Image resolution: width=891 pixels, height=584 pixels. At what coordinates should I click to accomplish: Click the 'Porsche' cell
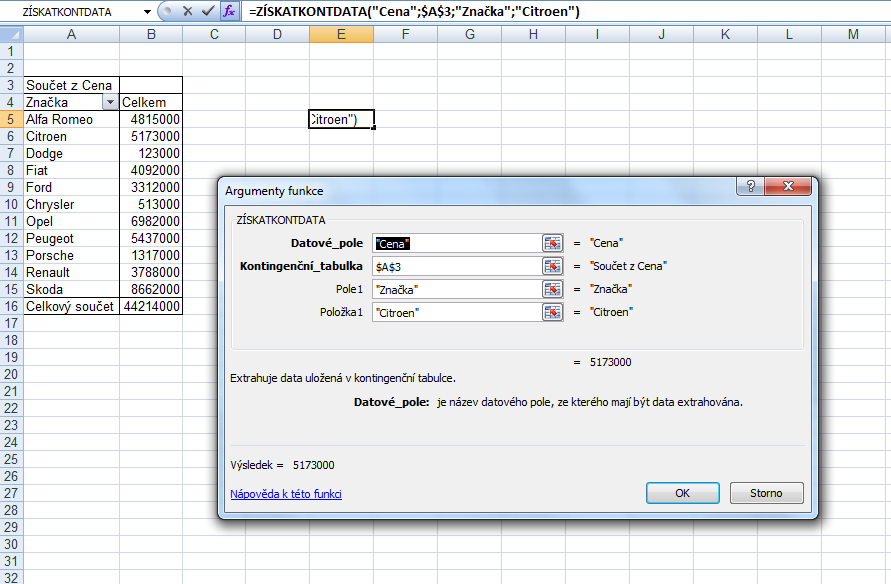click(72, 256)
